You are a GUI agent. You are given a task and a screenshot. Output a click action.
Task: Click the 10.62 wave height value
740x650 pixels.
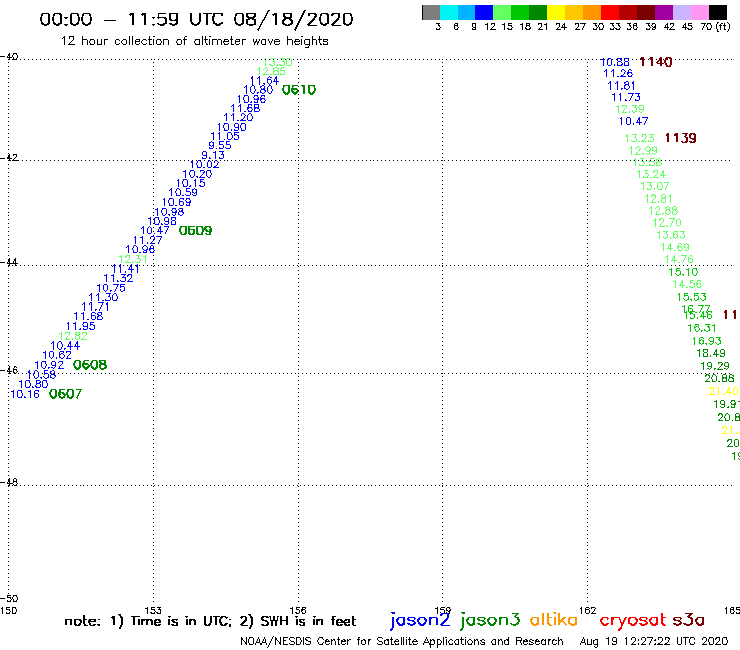pos(57,355)
